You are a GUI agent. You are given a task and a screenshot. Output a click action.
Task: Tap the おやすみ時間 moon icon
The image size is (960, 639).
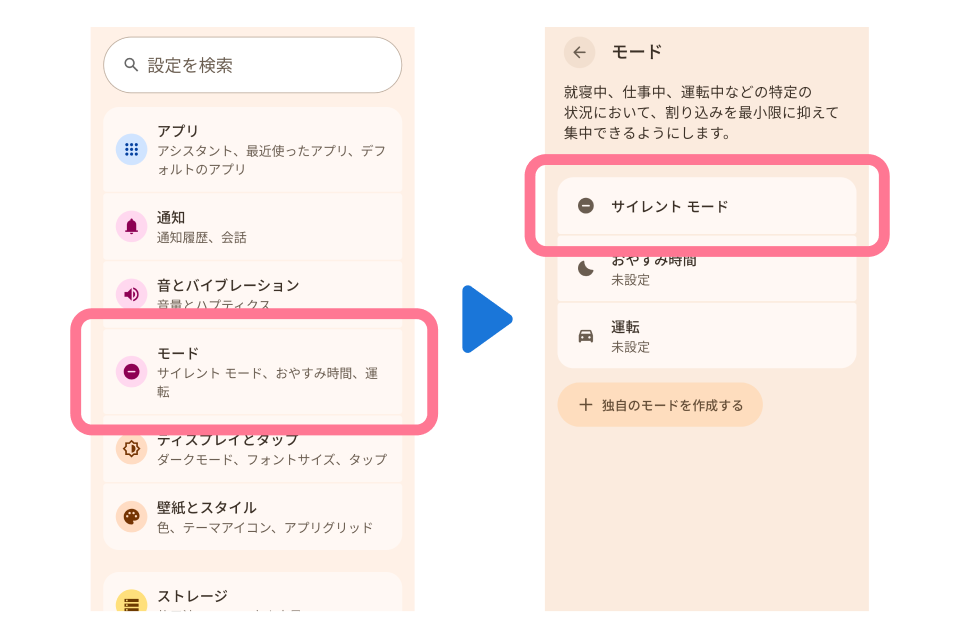coord(586,269)
